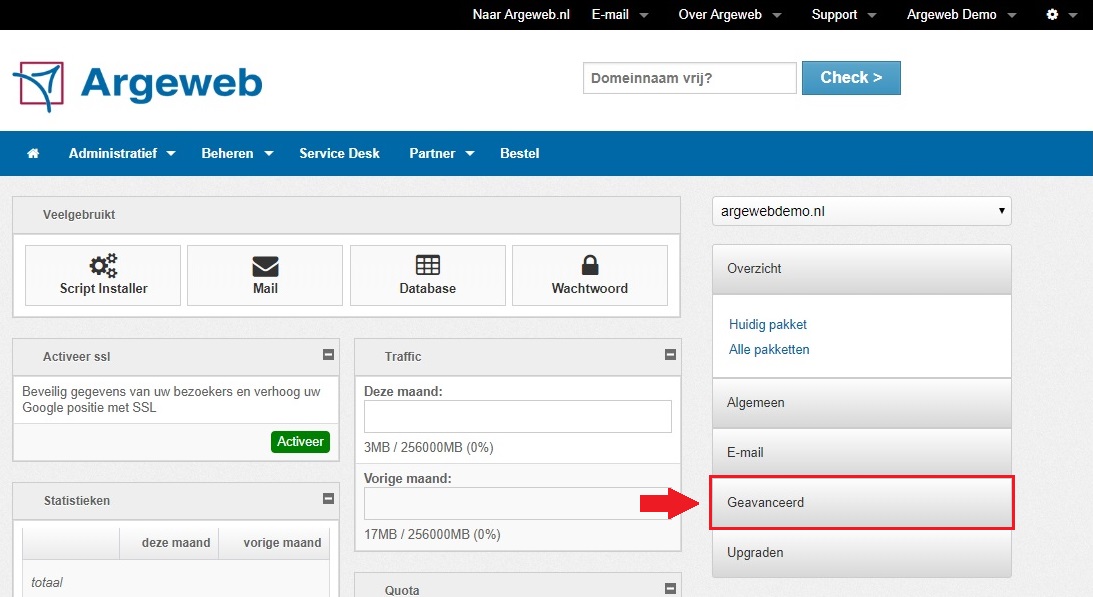Open the Service Desk menu item
This screenshot has height=597, width=1093.
click(x=339, y=153)
